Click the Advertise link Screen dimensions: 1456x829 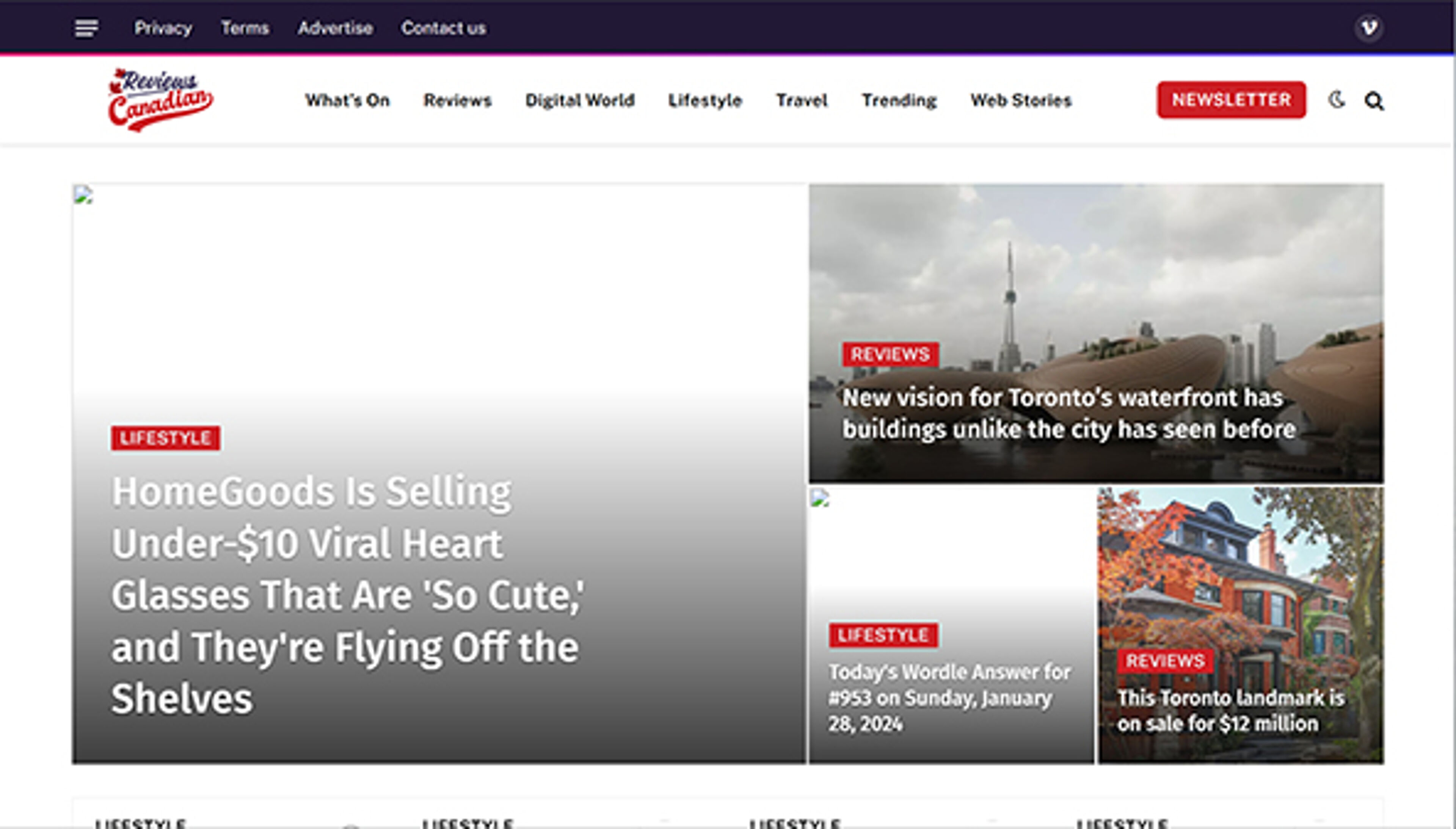click(335, 28)
